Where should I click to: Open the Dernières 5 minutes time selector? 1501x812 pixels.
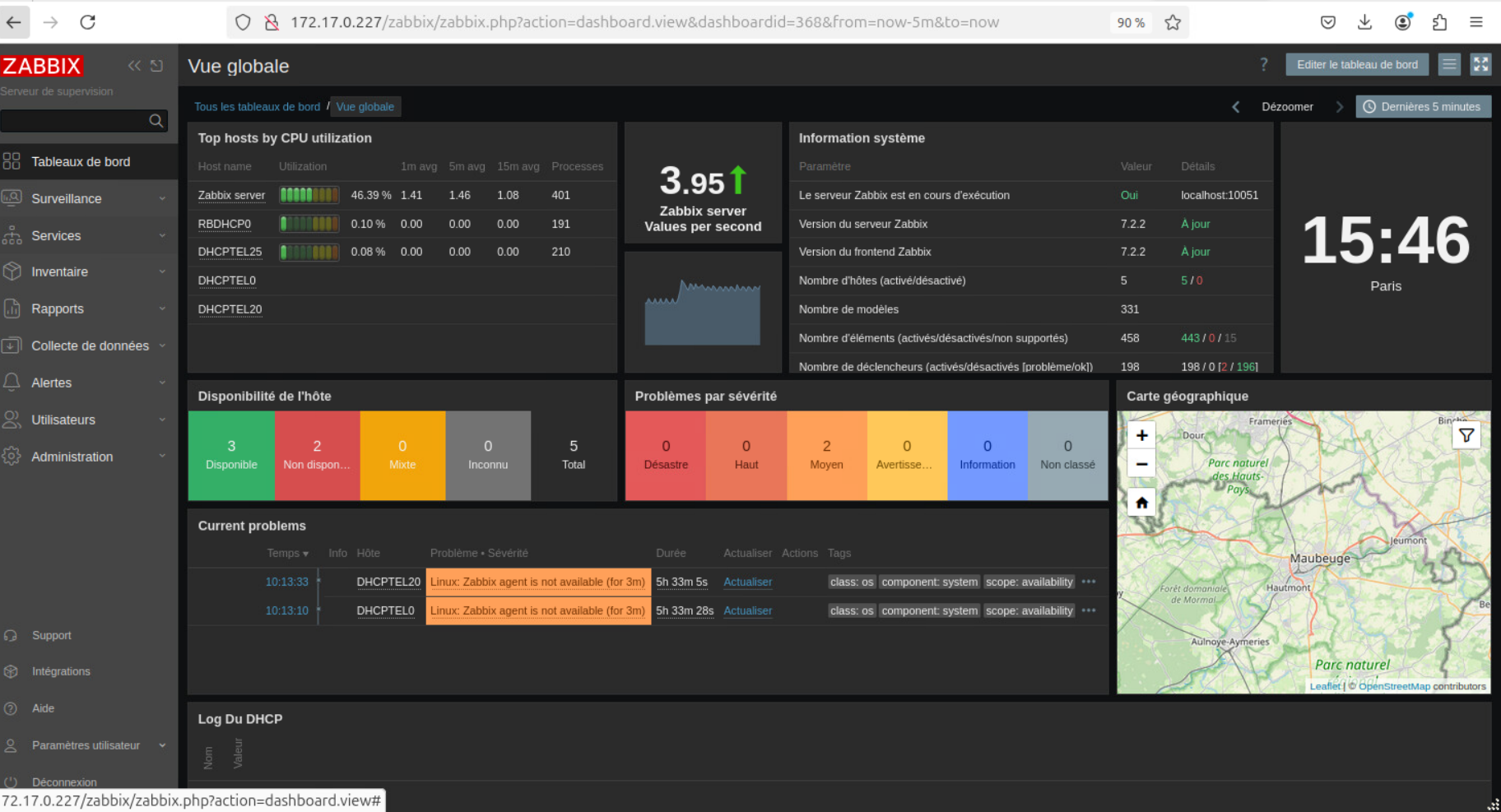point(1422,107)
